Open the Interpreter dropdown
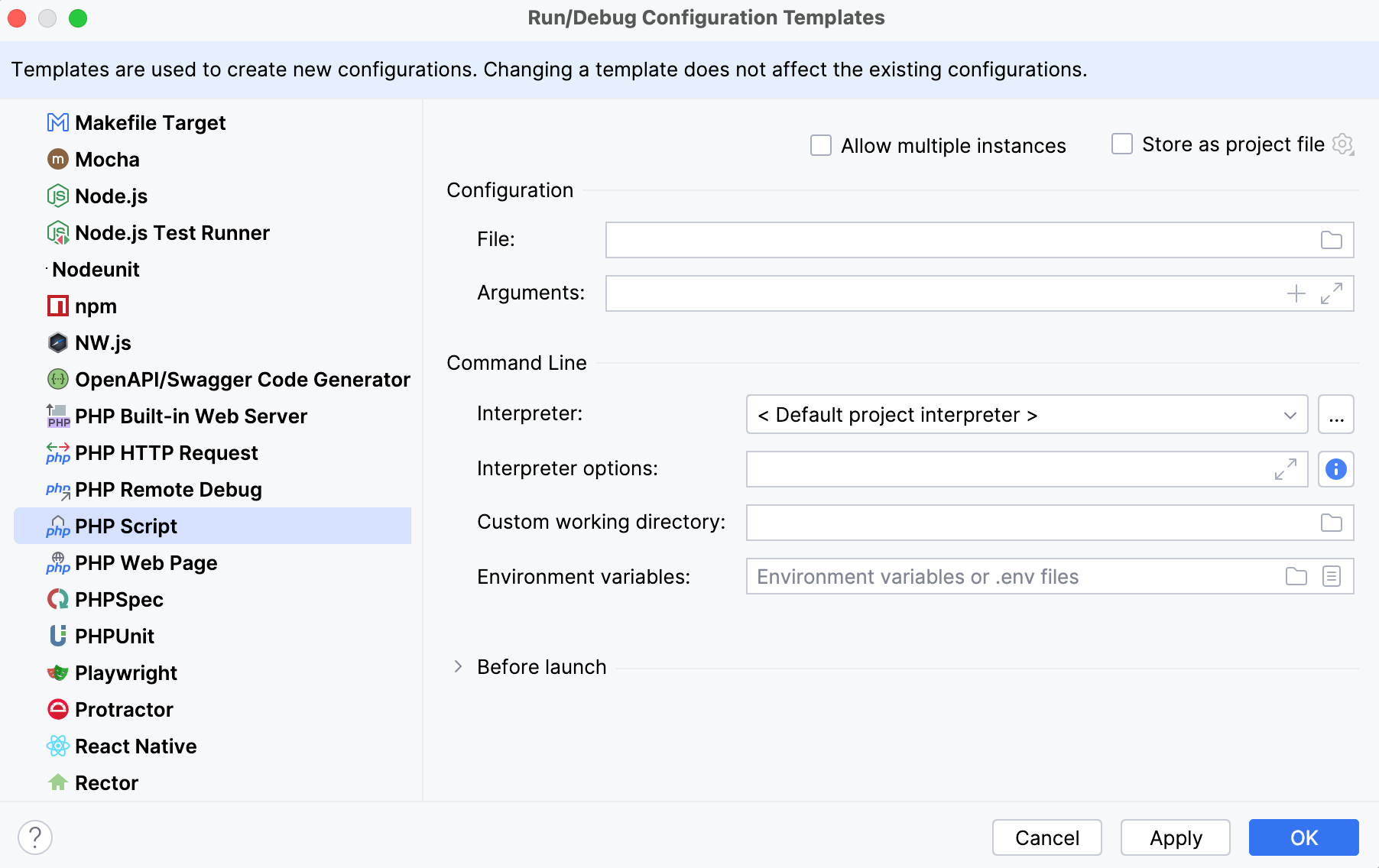1379x868 pixels. [1026, 414]
